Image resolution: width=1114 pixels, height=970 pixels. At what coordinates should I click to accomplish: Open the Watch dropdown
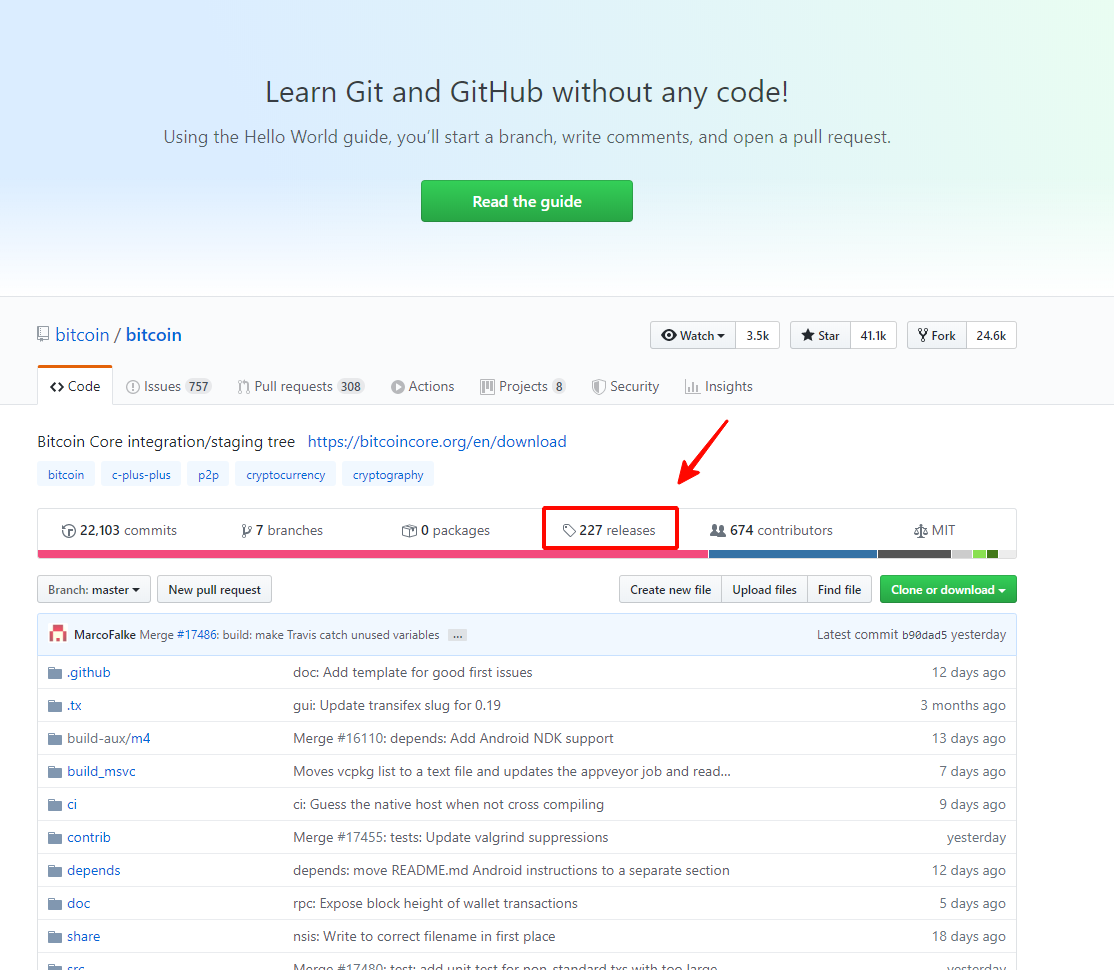693,335
